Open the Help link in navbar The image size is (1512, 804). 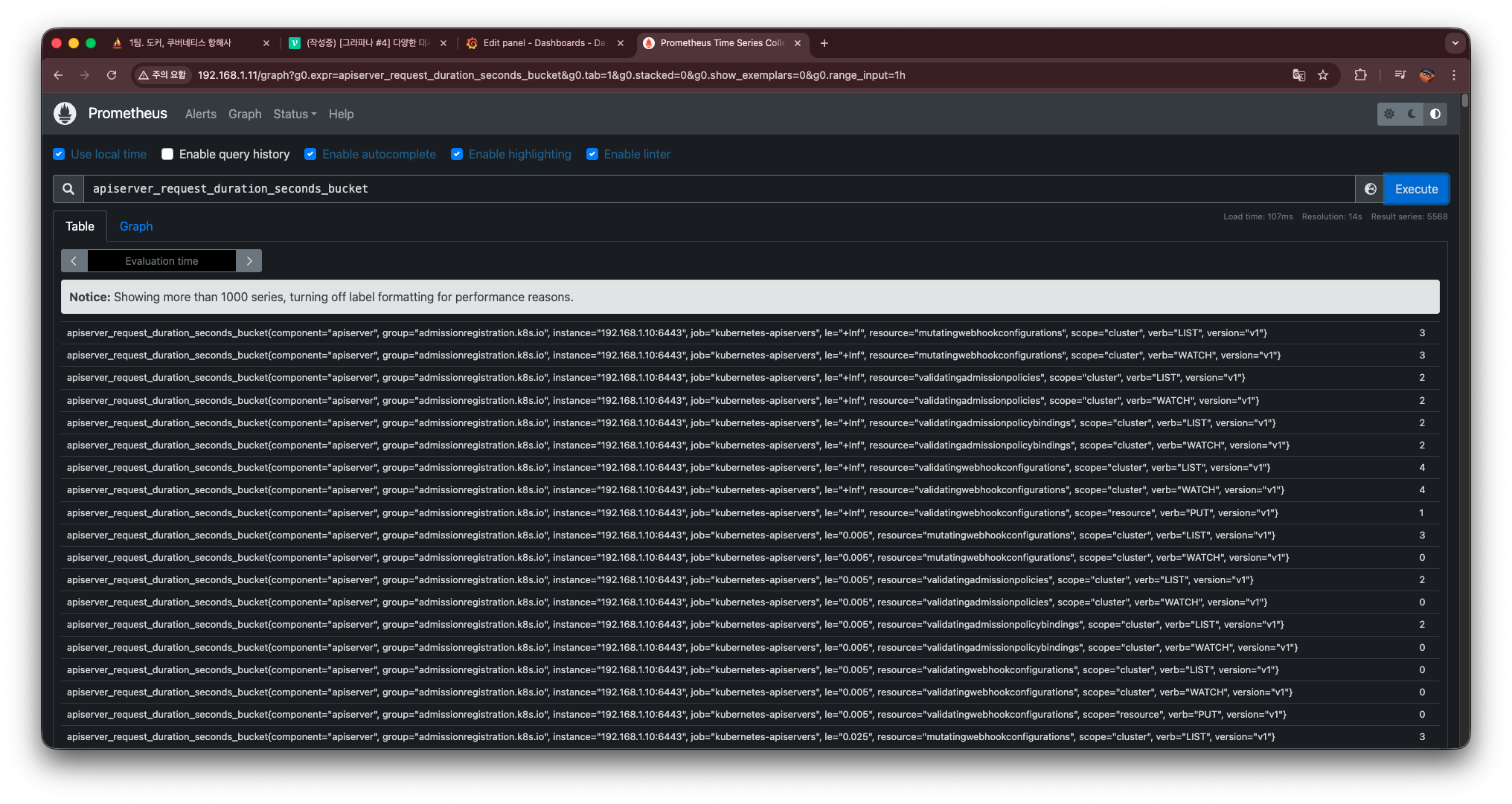(x=341, y=114)
